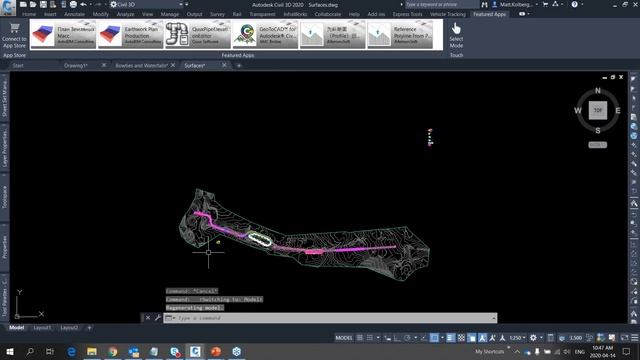
Task: Toggle object snap in the status bar
Action: [434, 338]
